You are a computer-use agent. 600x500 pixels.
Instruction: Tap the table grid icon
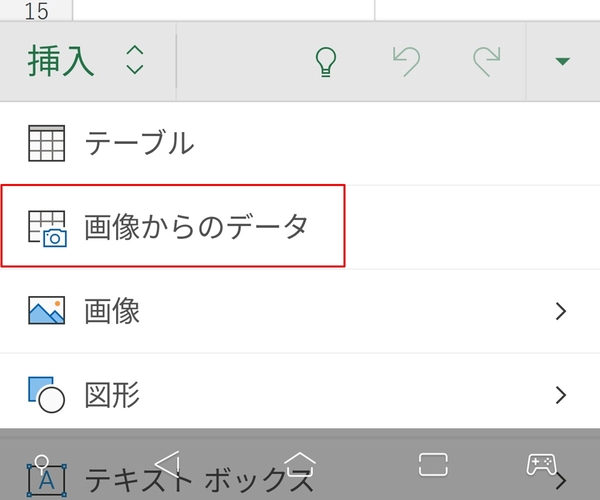pos(46,143)
